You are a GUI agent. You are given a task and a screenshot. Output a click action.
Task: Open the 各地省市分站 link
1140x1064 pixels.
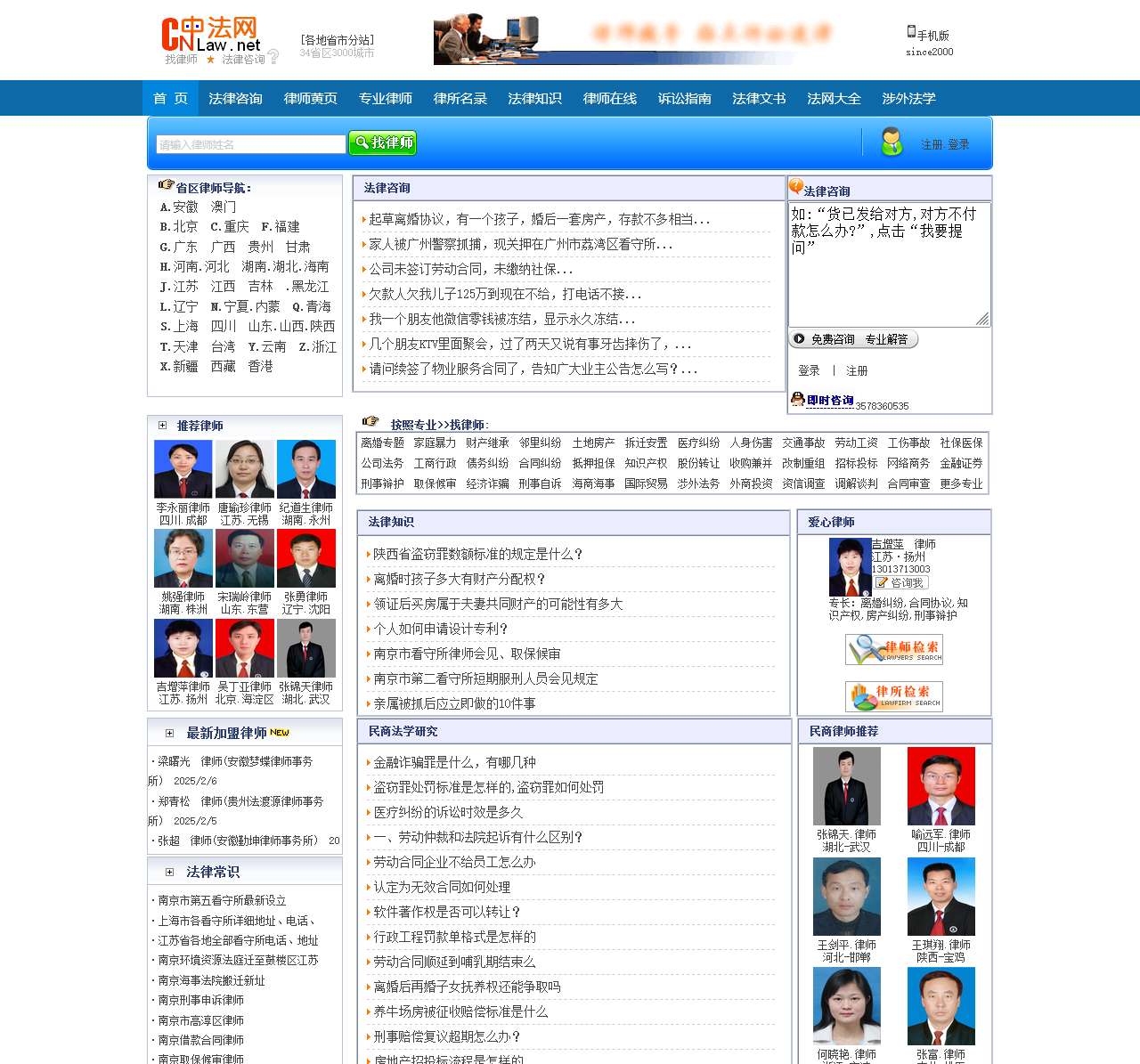(337, 40)
